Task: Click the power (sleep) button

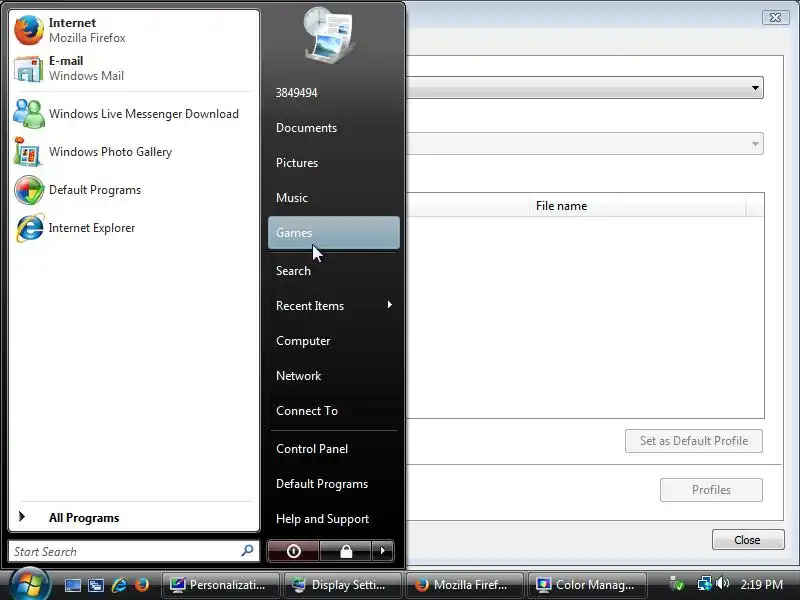Action: tap(293, 551)
